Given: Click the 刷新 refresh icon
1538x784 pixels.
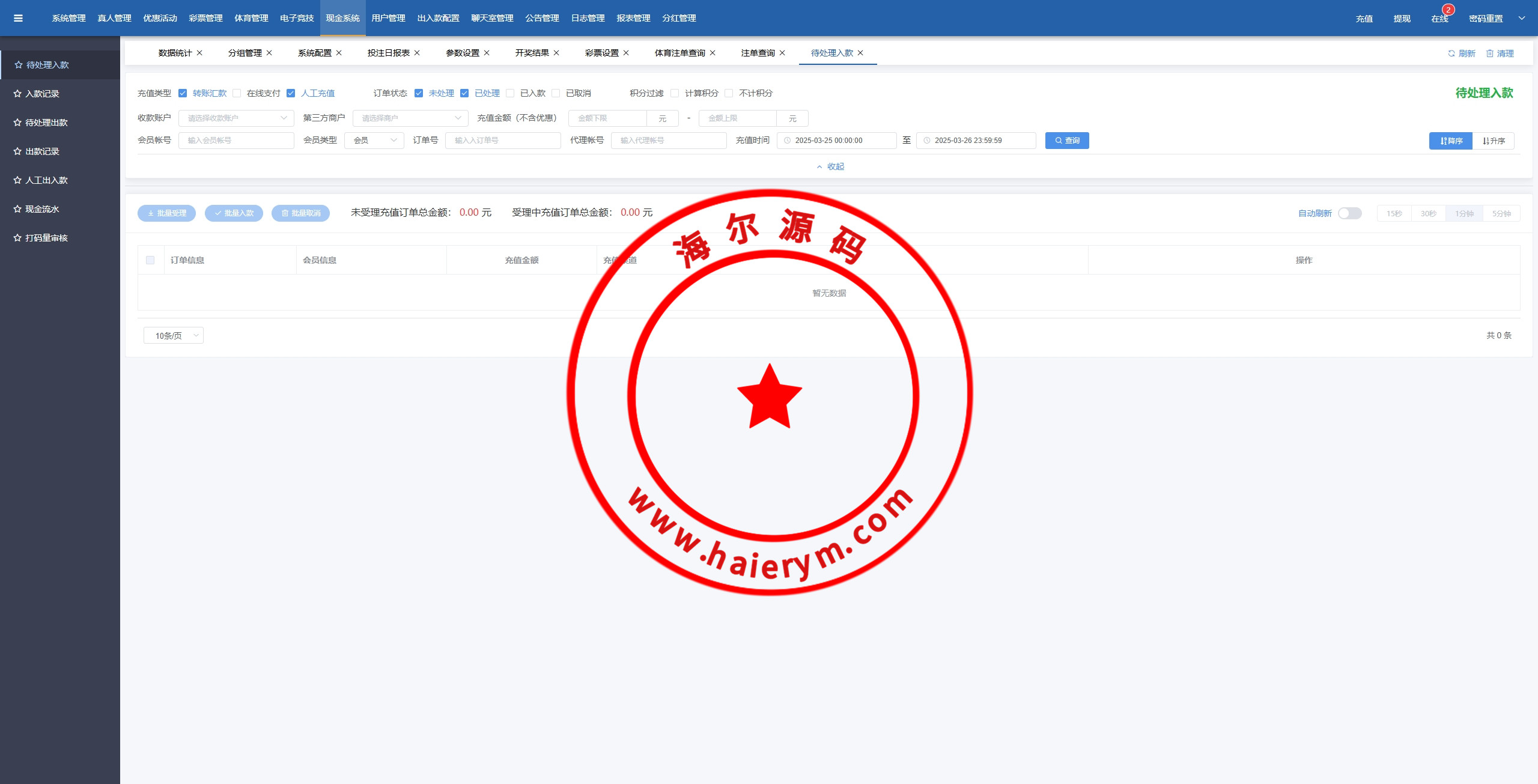Looking at the screenshot, I should [1451, 53].
